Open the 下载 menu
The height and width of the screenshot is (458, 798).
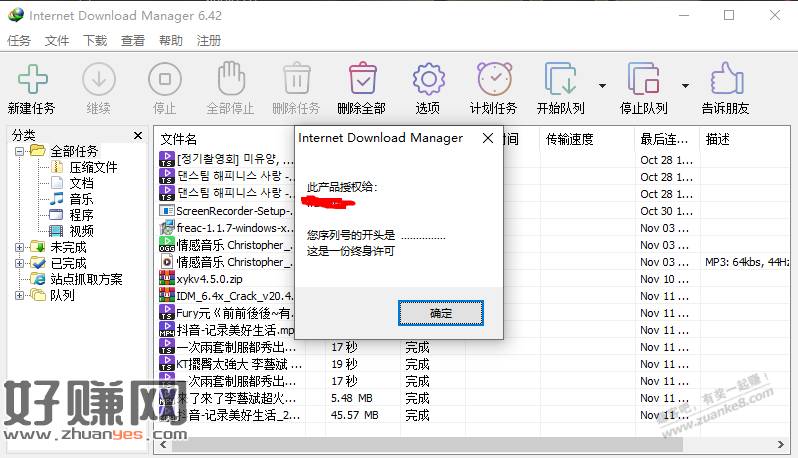coord(95,41)
